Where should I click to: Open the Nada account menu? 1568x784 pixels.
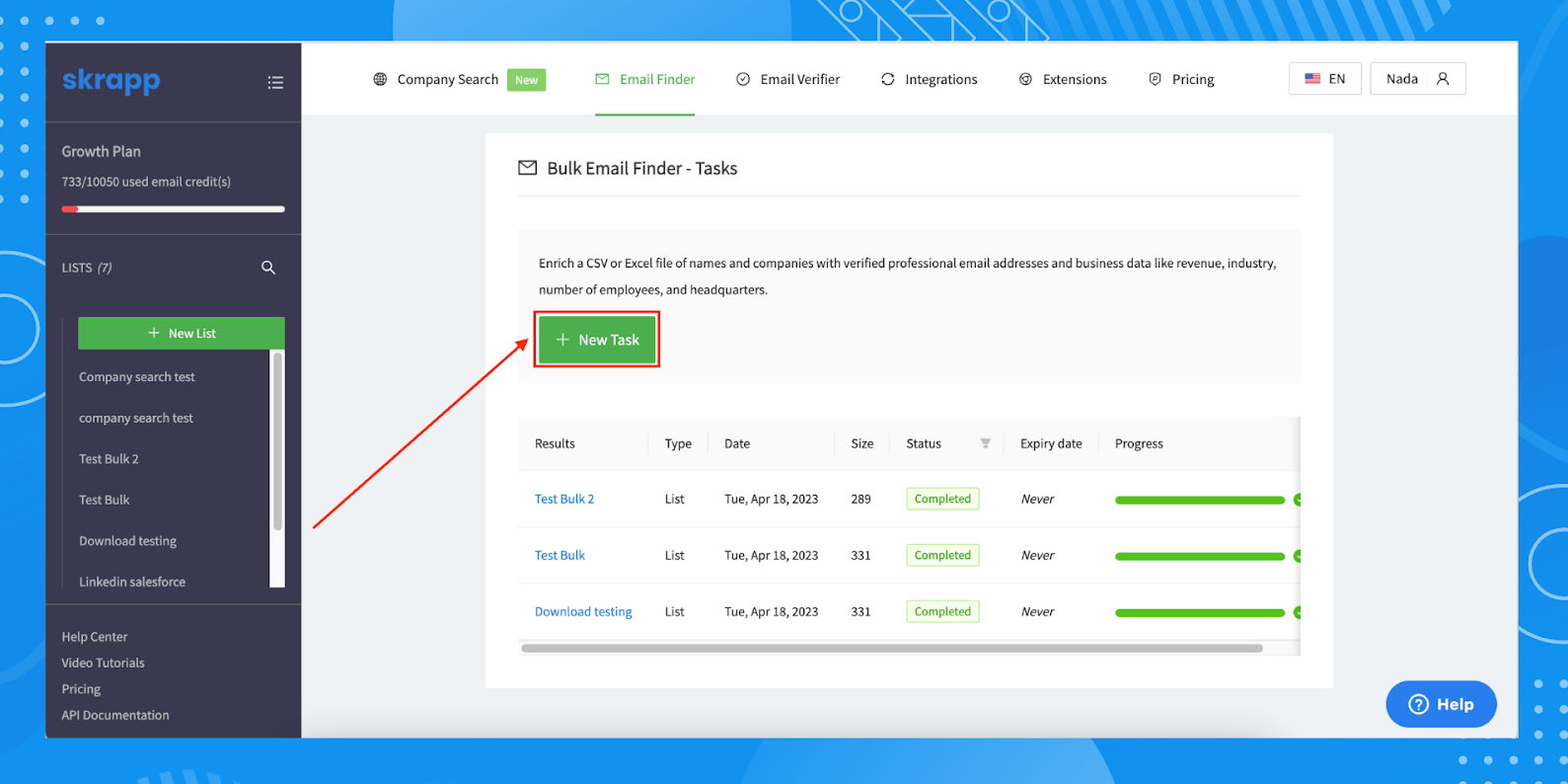(x=1418, y=79)
